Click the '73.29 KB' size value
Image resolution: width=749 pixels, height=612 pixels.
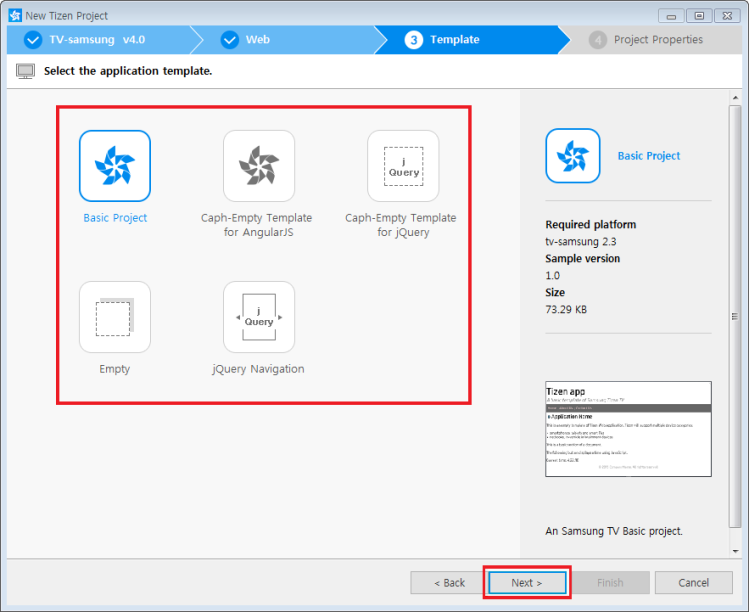coord(566,309)
